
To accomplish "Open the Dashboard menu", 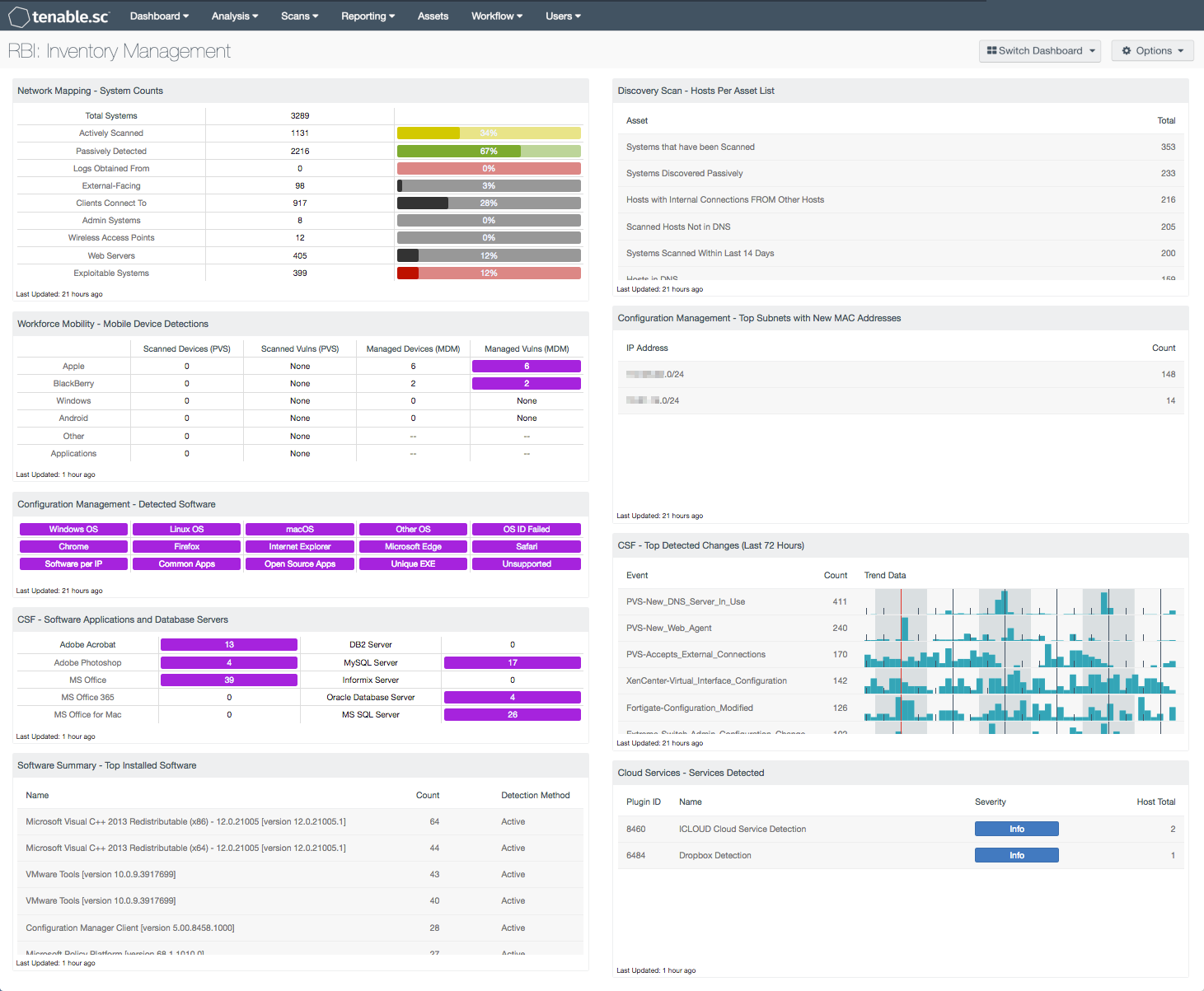I will pos(159,16).
